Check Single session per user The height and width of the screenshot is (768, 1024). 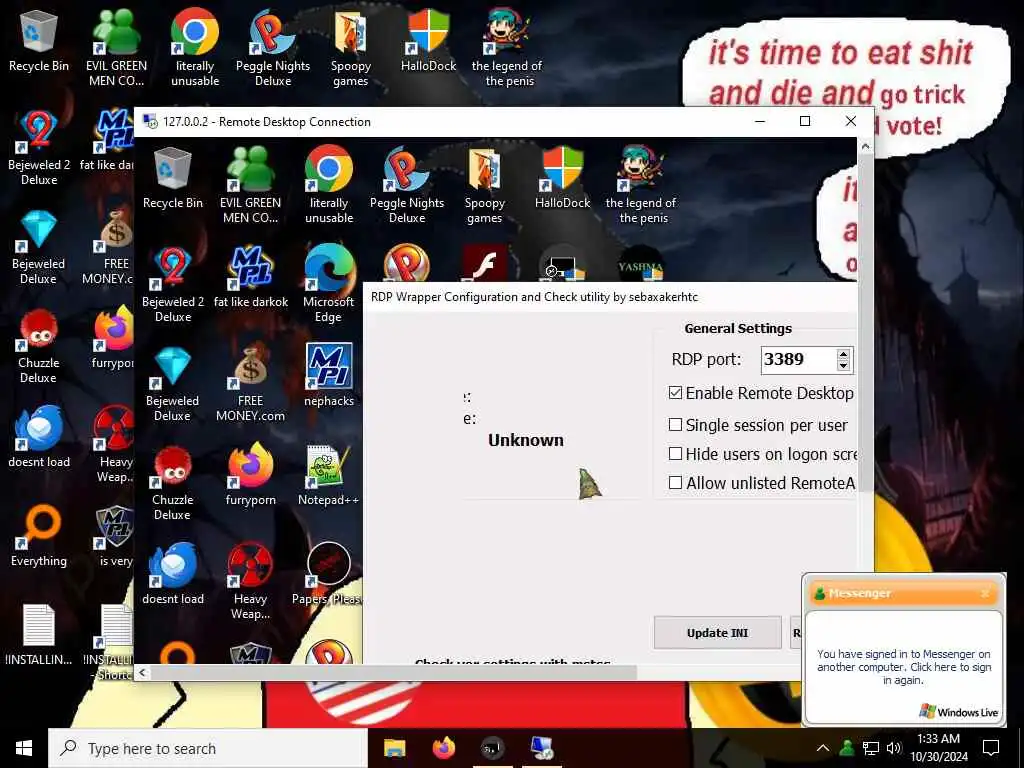tap(675, 424)
